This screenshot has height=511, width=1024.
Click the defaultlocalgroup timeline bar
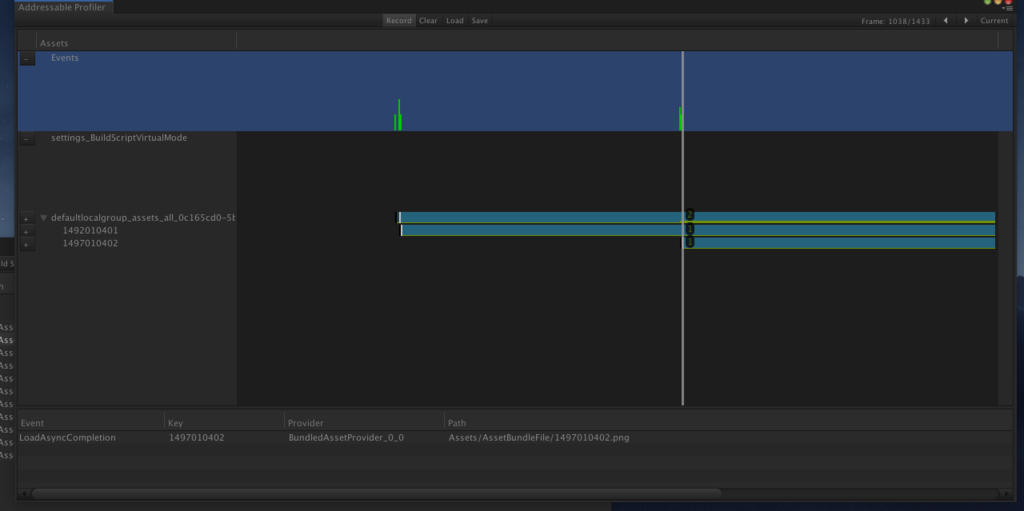click(696, 218)
